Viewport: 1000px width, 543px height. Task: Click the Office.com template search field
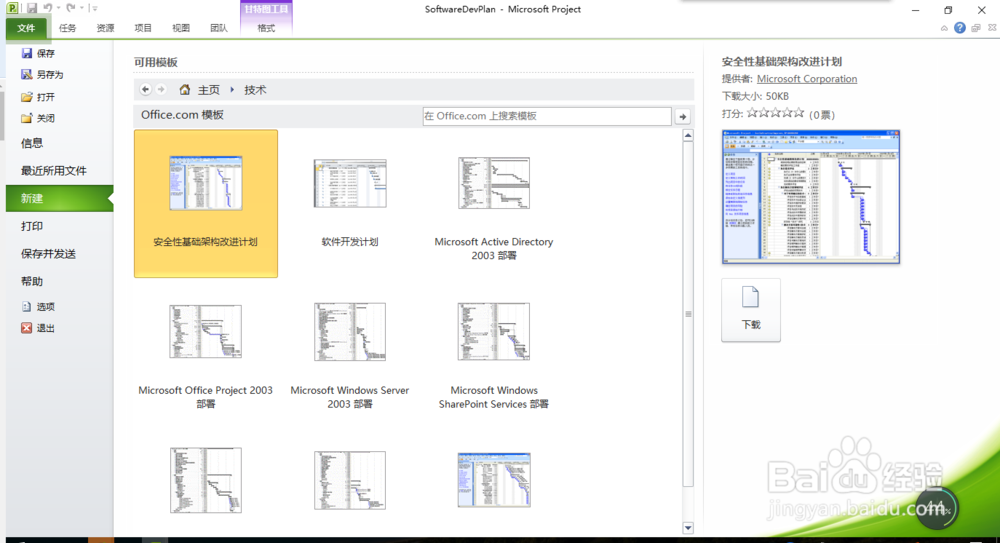click(547, 116)
